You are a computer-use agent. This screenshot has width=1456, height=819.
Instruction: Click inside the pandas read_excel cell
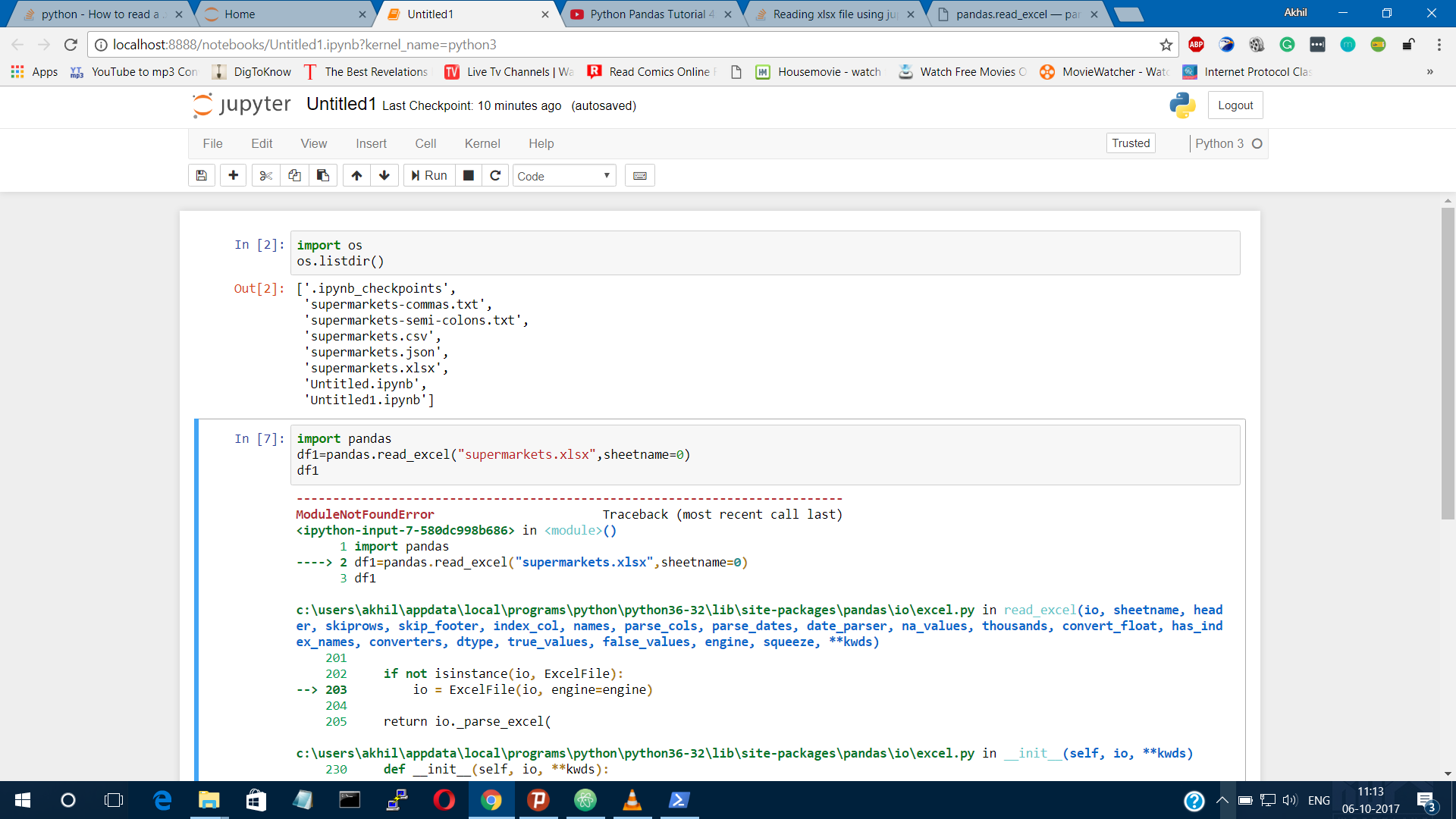pyautogui.click(x=764, y=454)
